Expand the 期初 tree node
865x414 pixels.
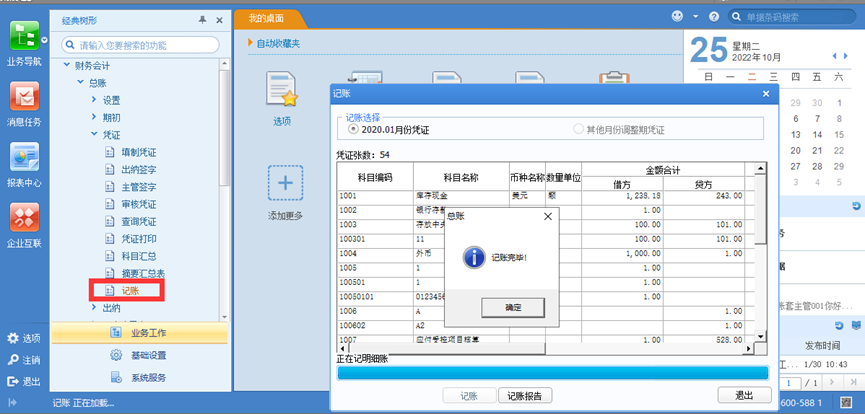[x=94, y=117]
